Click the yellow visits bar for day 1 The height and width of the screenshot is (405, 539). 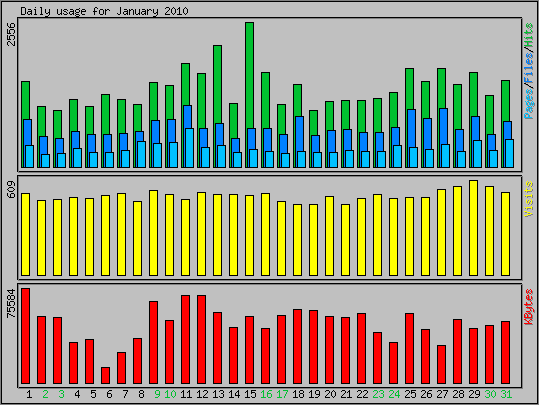(26, 234)
